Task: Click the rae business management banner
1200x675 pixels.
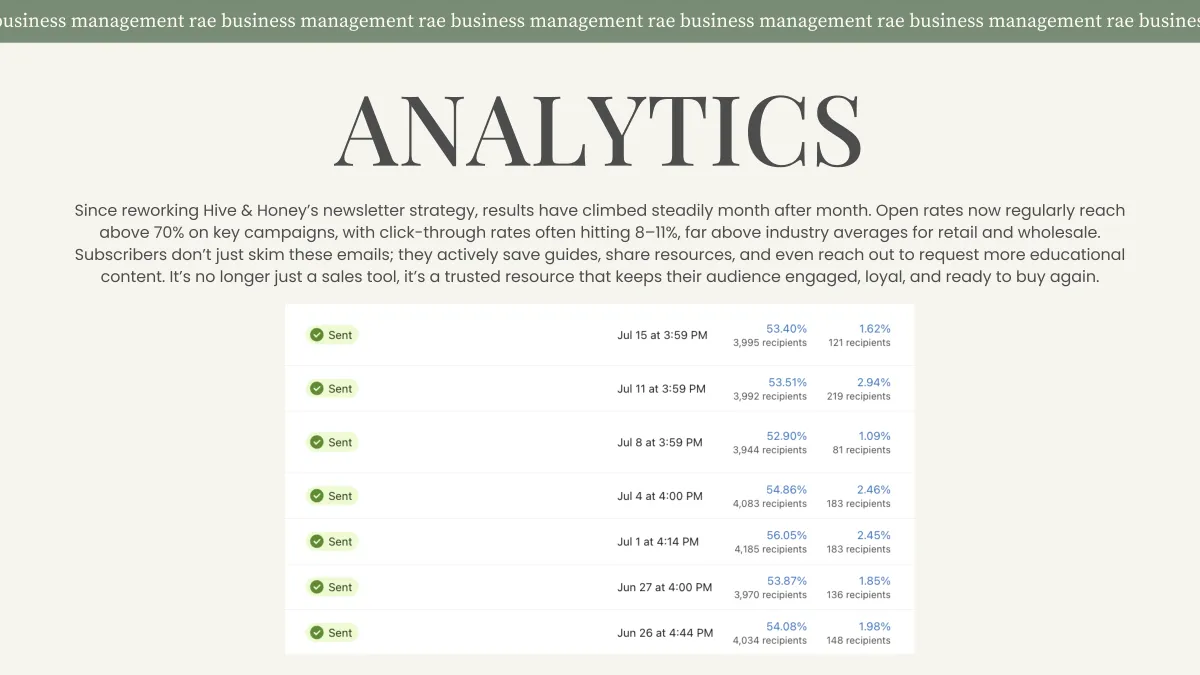Action: pos(600,21)
